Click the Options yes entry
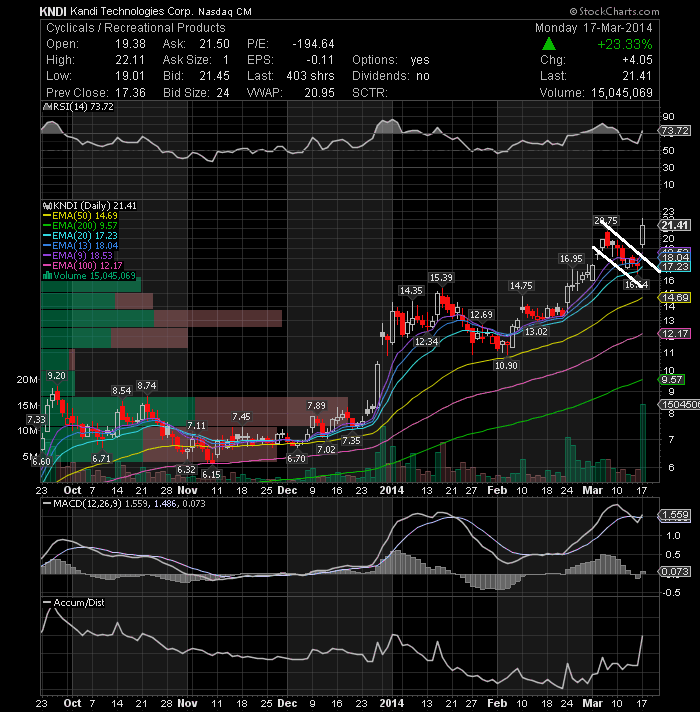Screen dimensions: 700x712 click(x=391, y=60)
